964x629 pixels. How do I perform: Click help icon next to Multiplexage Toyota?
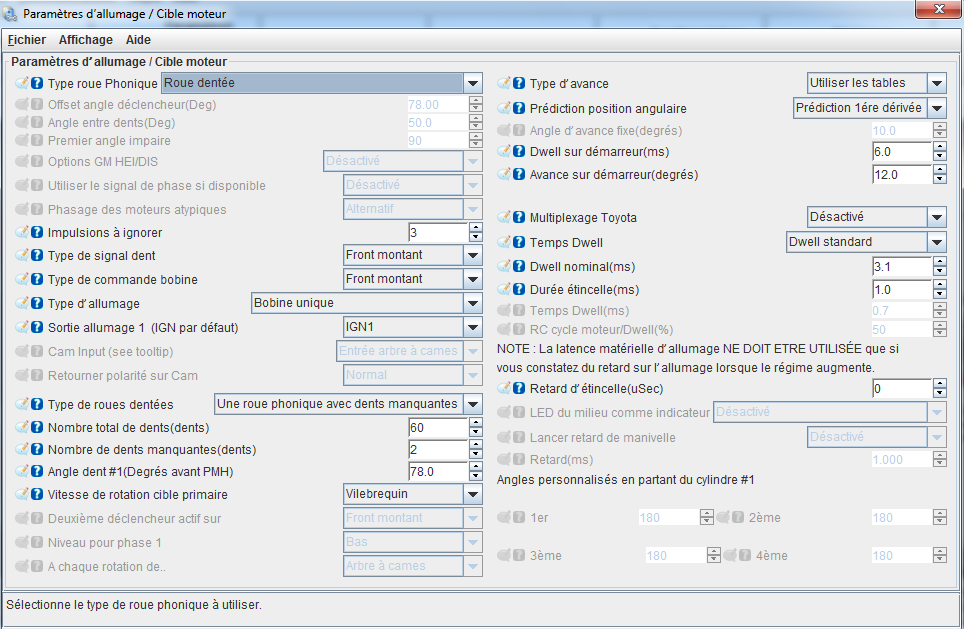[519, 217]
